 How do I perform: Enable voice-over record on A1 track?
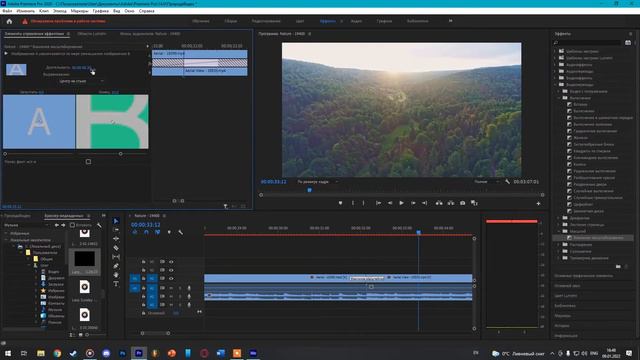click(189, 288)
